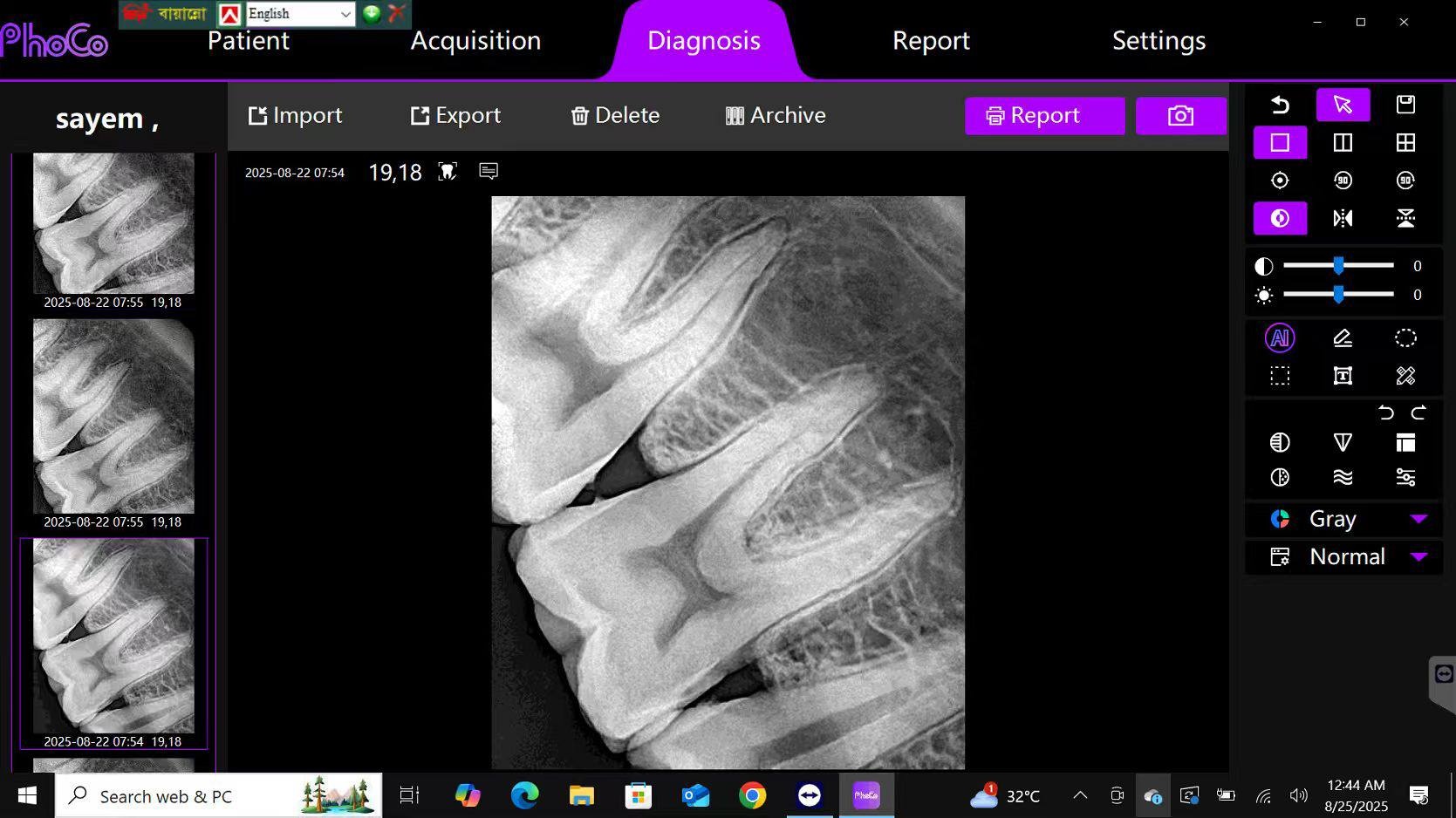
Task: Flip the image vertically
Action: (x=1405, y=218)
